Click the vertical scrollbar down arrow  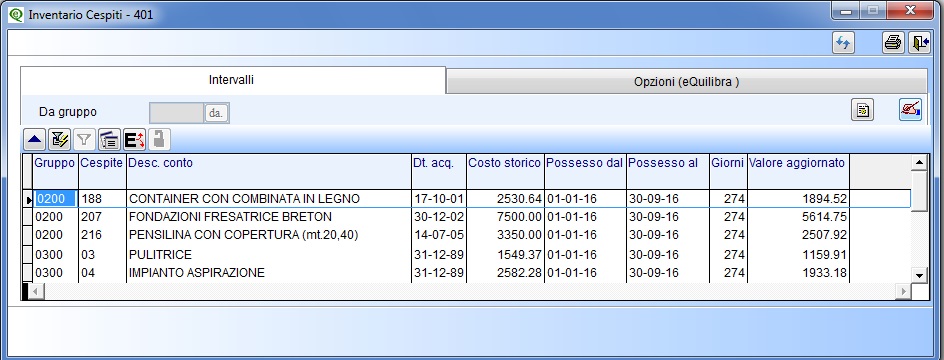[x=919, y=275]
